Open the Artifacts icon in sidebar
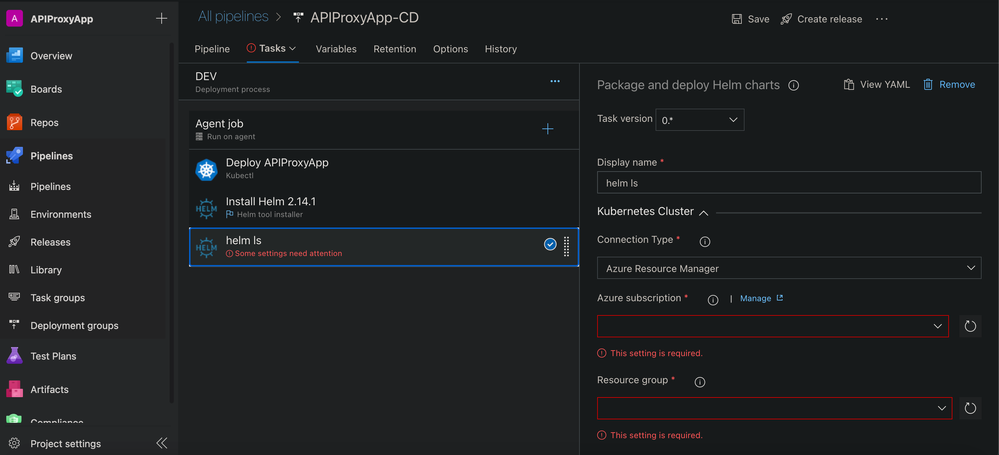This screenshot has width=999, height=455. [x=15, y=389]
